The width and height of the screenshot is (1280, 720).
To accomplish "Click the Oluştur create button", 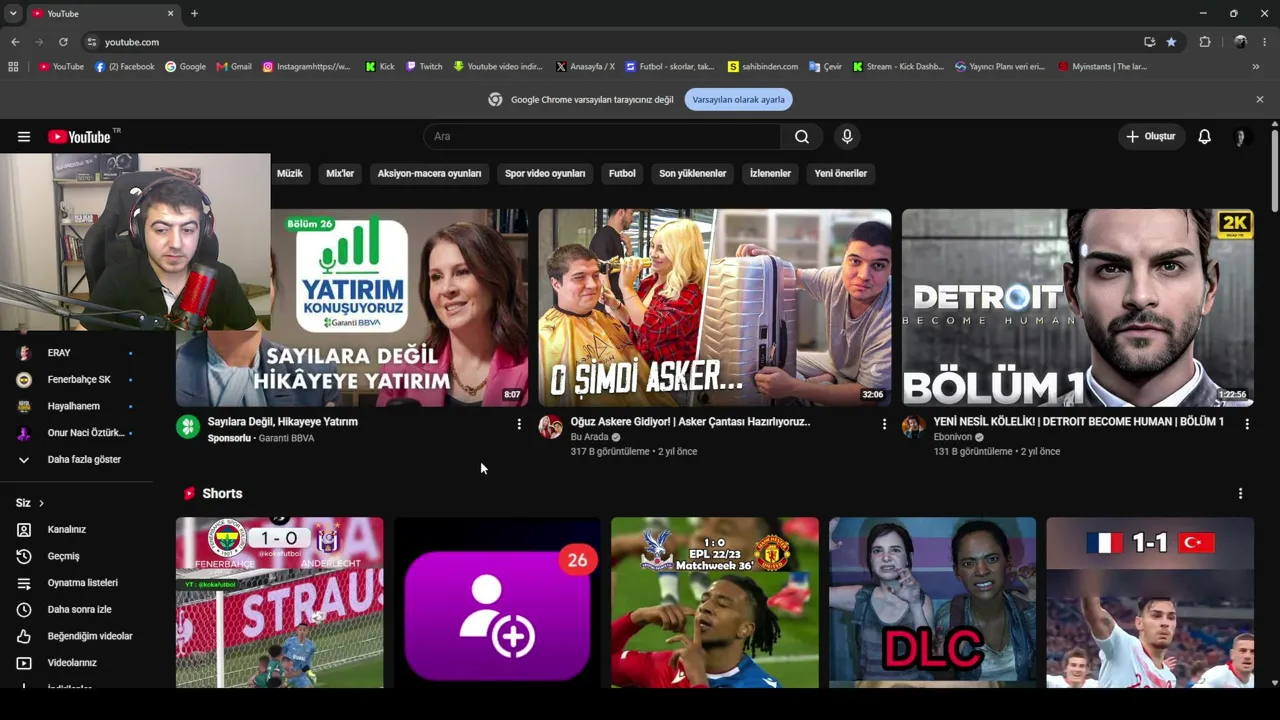I will [x=1151, y=137].
